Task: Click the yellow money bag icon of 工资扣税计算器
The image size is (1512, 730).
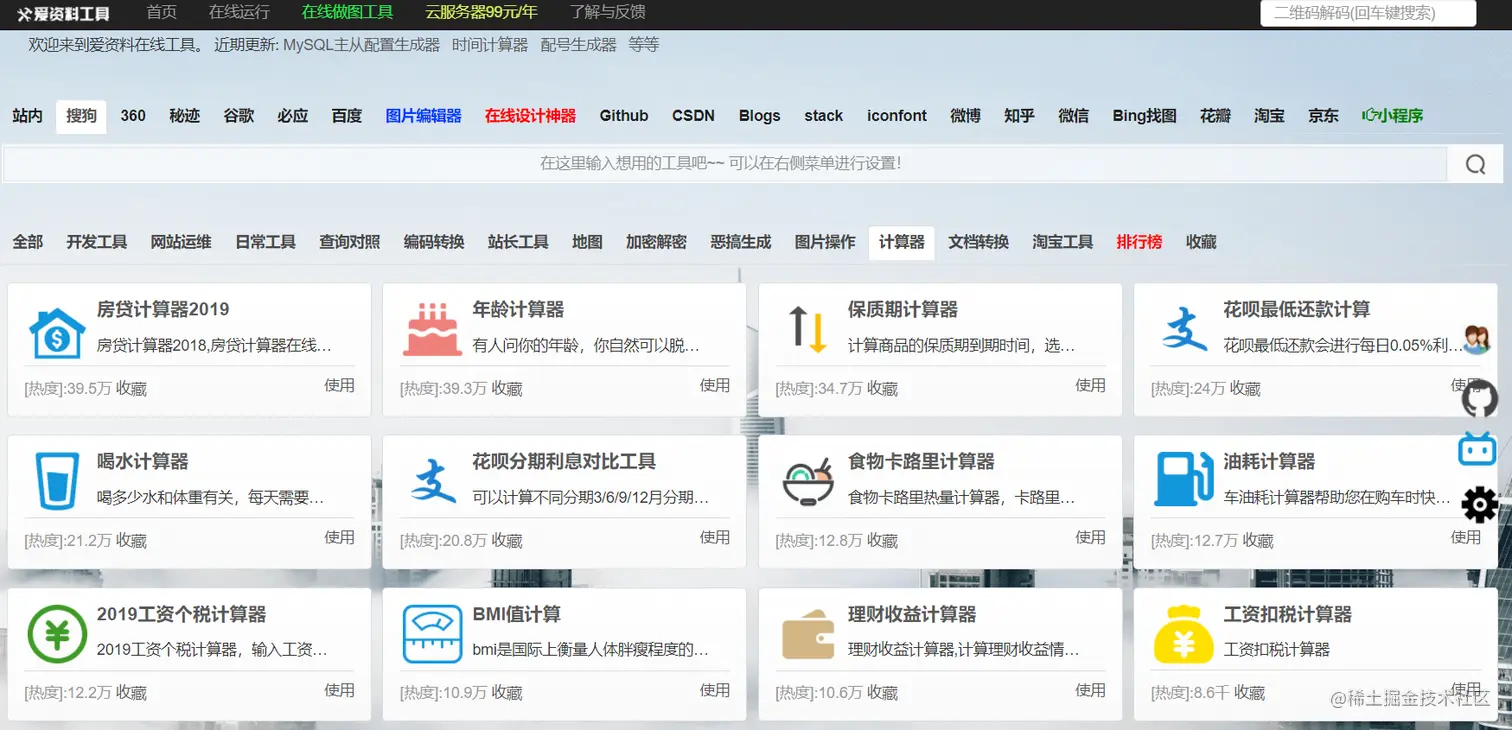Action: click(x=1183, y=634)
